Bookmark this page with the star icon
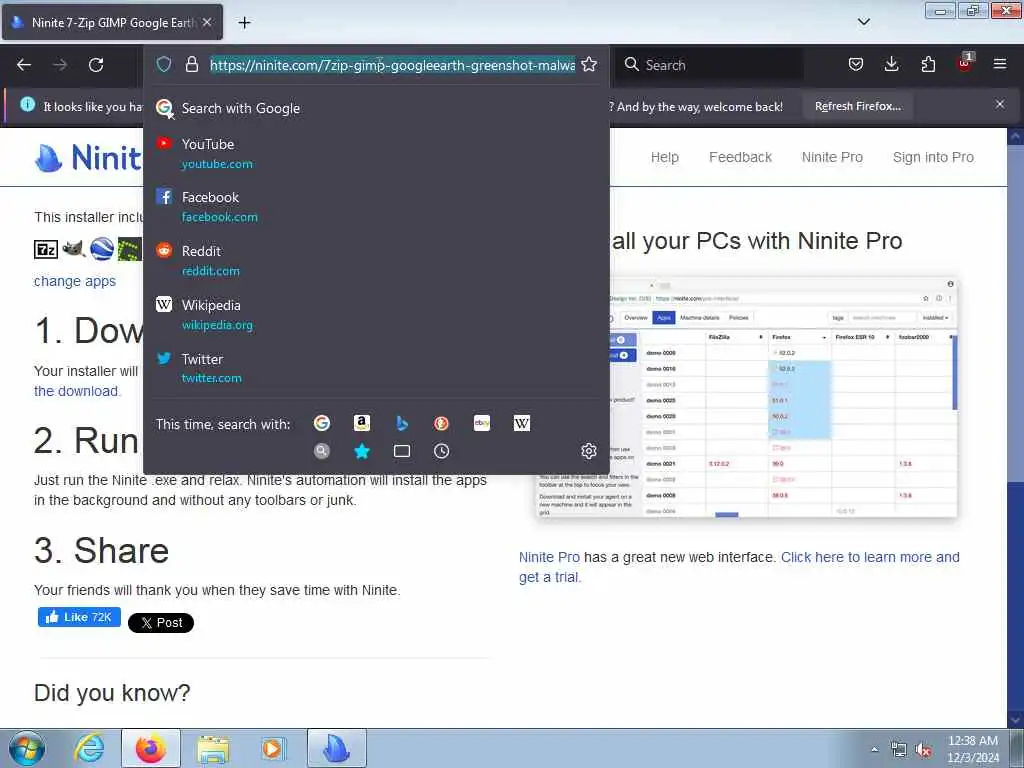 [x=589, y=64]
